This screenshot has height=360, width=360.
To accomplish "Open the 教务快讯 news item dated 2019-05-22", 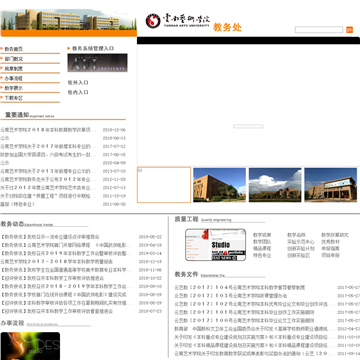I will point(50,237).
